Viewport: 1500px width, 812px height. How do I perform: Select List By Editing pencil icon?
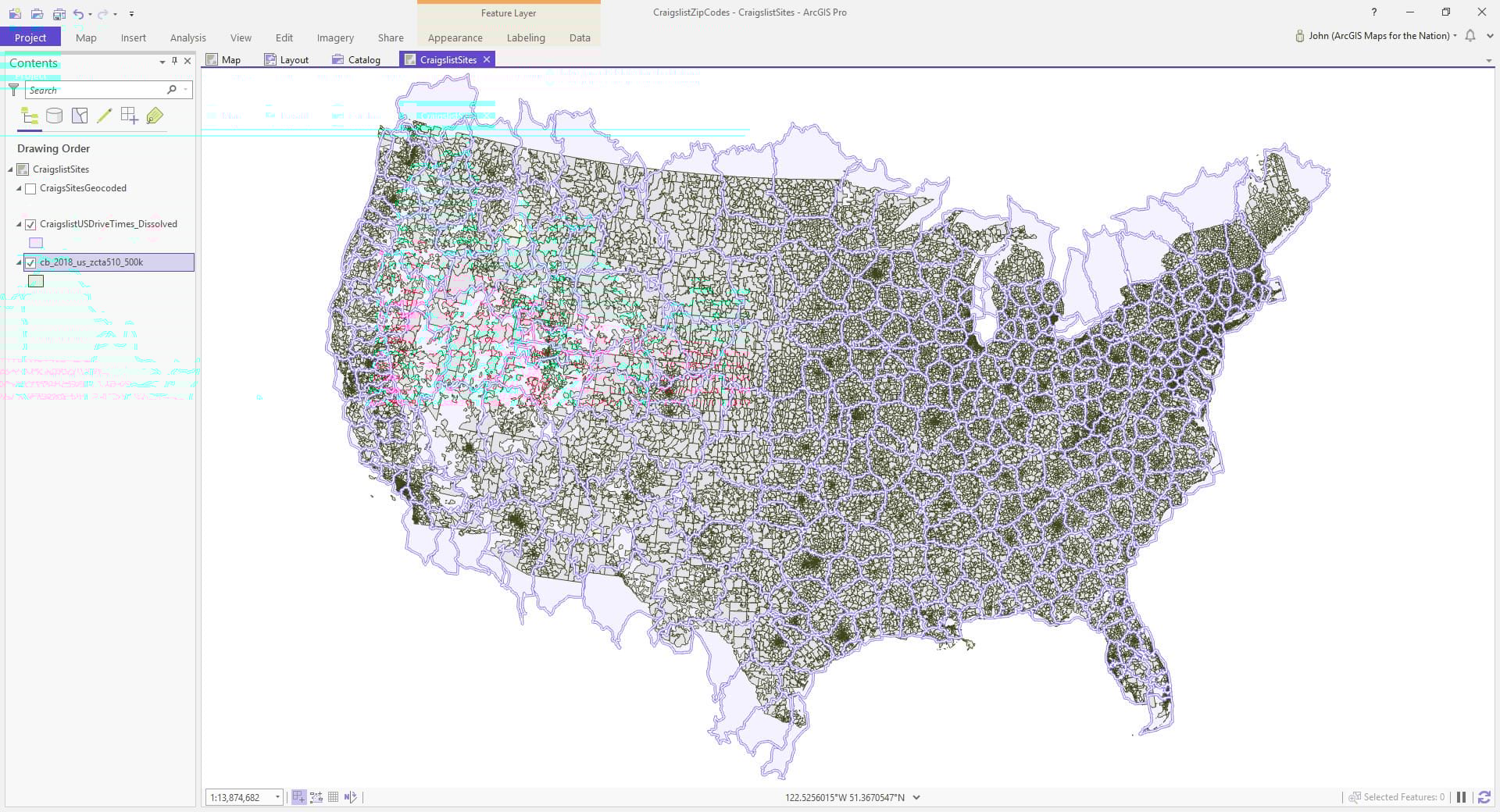coord(105,116)
